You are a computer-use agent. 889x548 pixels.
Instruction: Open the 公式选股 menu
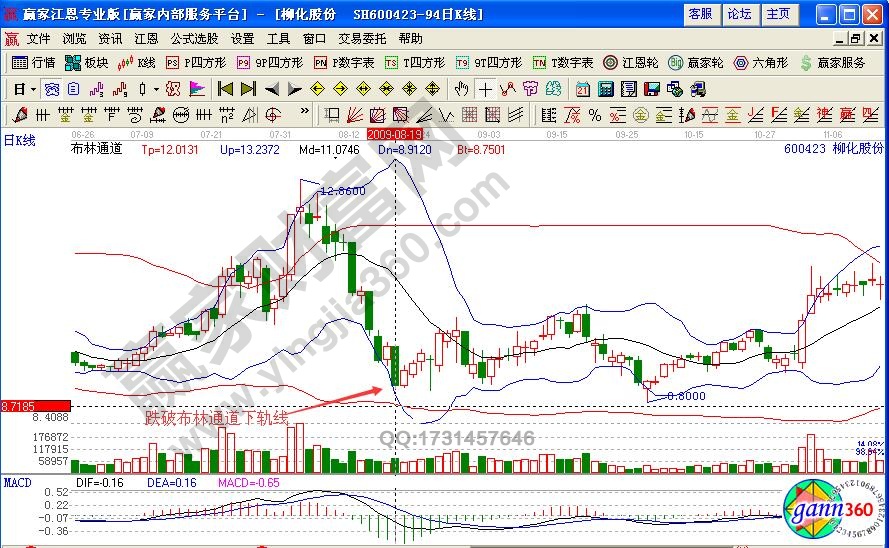[x=193, y=39]
